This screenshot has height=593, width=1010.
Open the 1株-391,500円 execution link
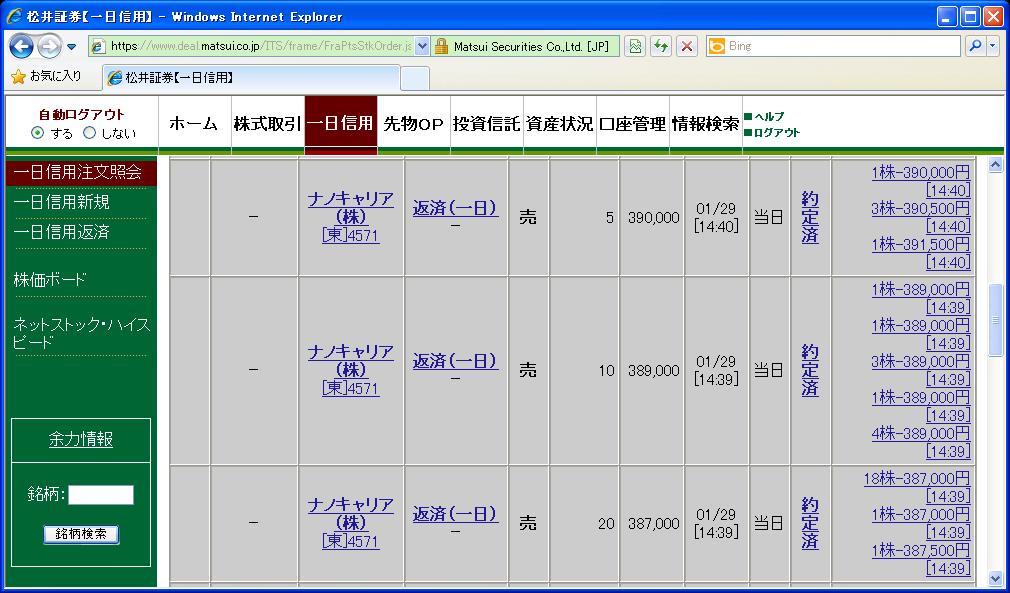[920, 245]
